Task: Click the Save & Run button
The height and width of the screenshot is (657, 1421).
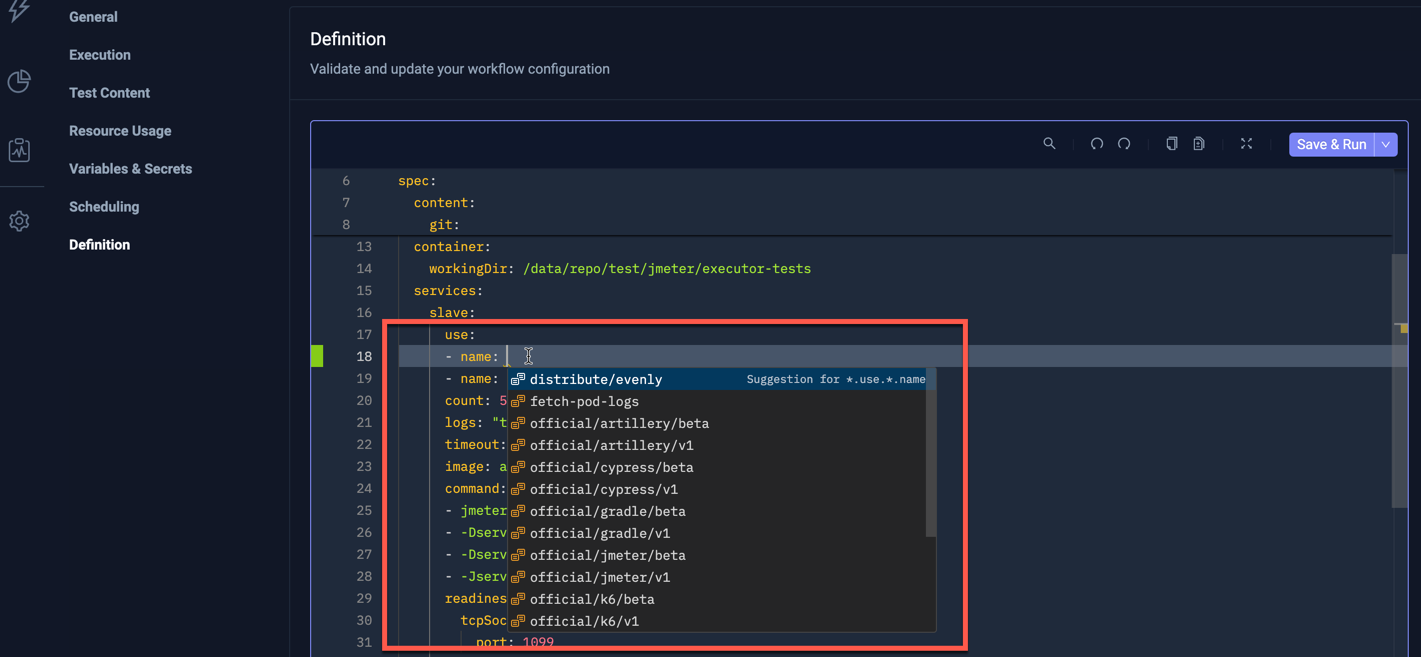Action: coord(1331,144)
